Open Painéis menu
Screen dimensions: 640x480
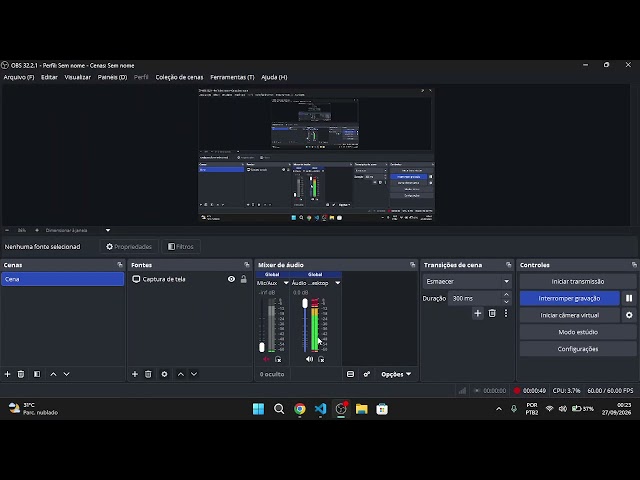tap(112, 77)
